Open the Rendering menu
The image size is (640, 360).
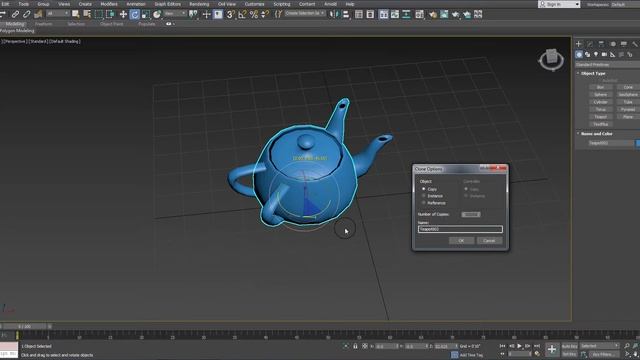tap(199, 4)
